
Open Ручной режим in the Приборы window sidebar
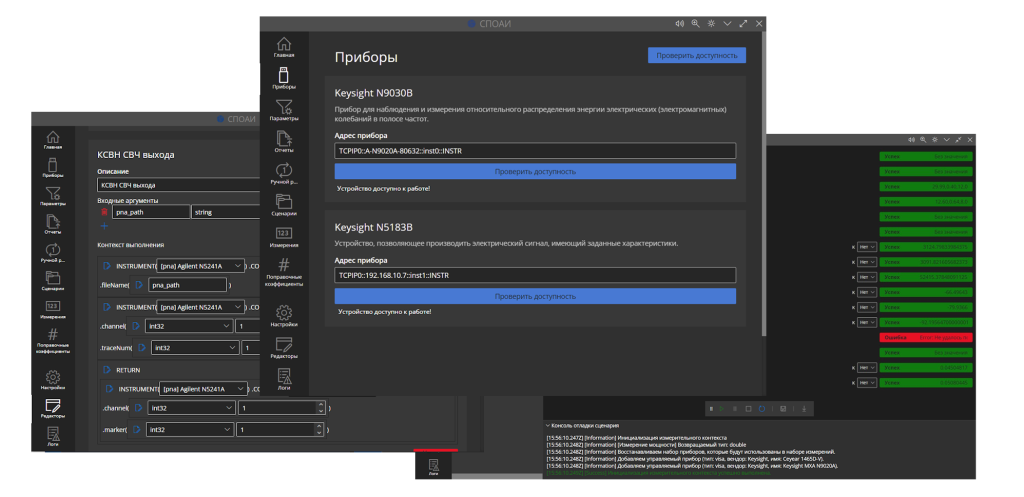pyautogui.click(x=284, y=173)
